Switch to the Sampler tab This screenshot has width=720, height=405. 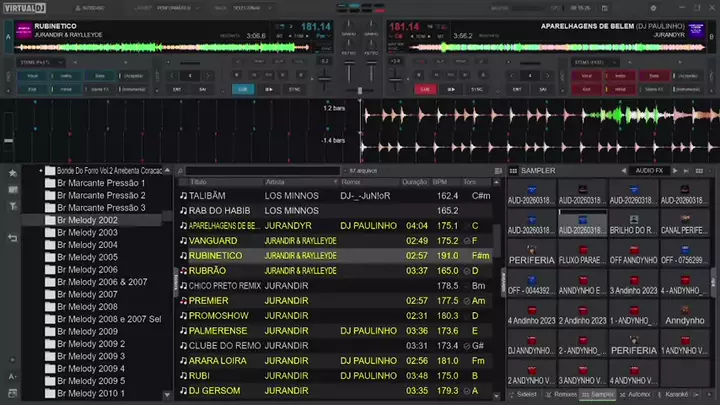coord(598,394)
